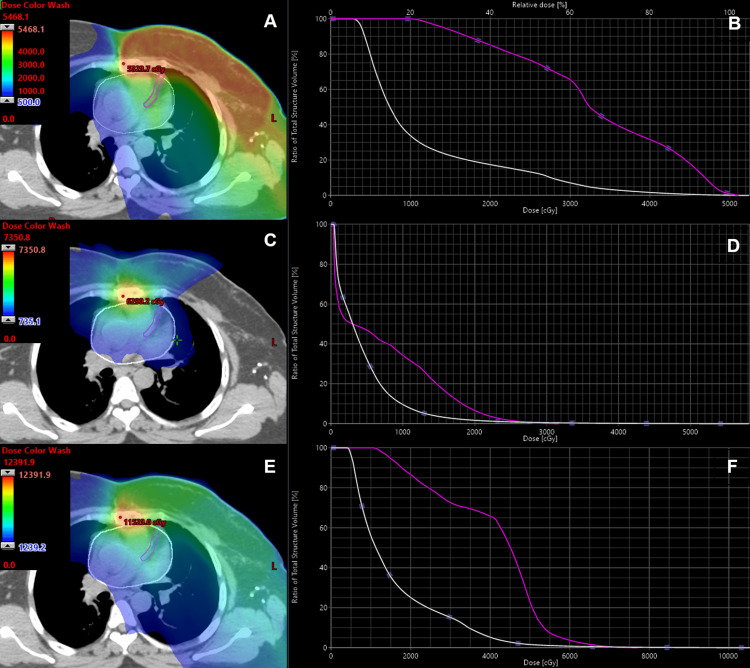Click the 4000.0 label on panel A scale
The height and width of the screenshot is (668, 750).
[x=31, y=52]
